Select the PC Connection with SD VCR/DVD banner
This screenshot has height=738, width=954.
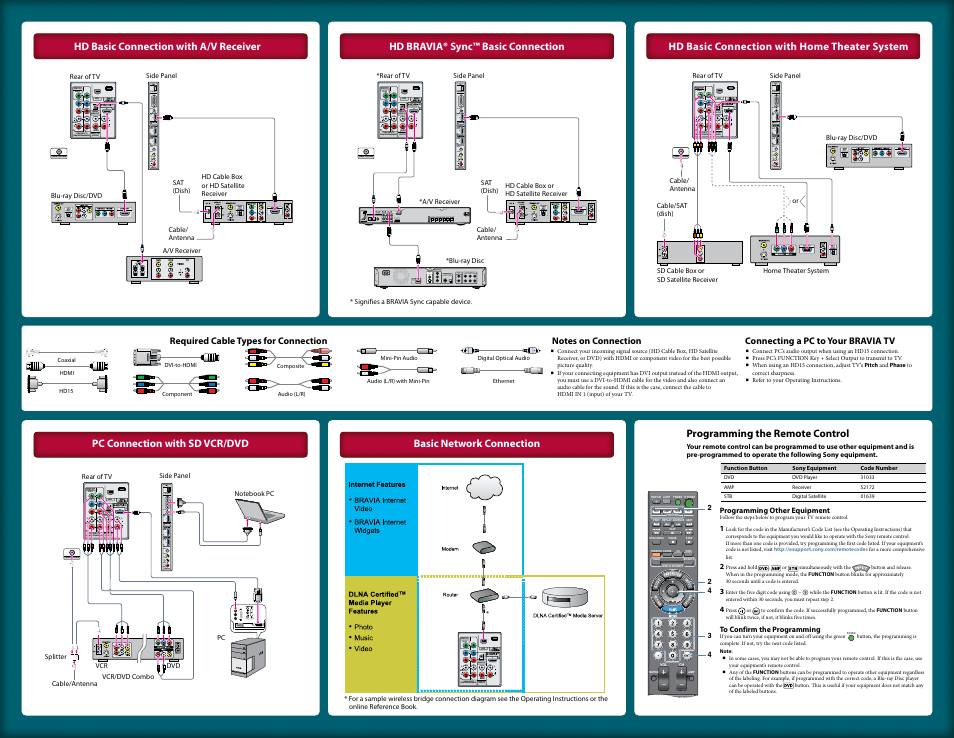170,444
